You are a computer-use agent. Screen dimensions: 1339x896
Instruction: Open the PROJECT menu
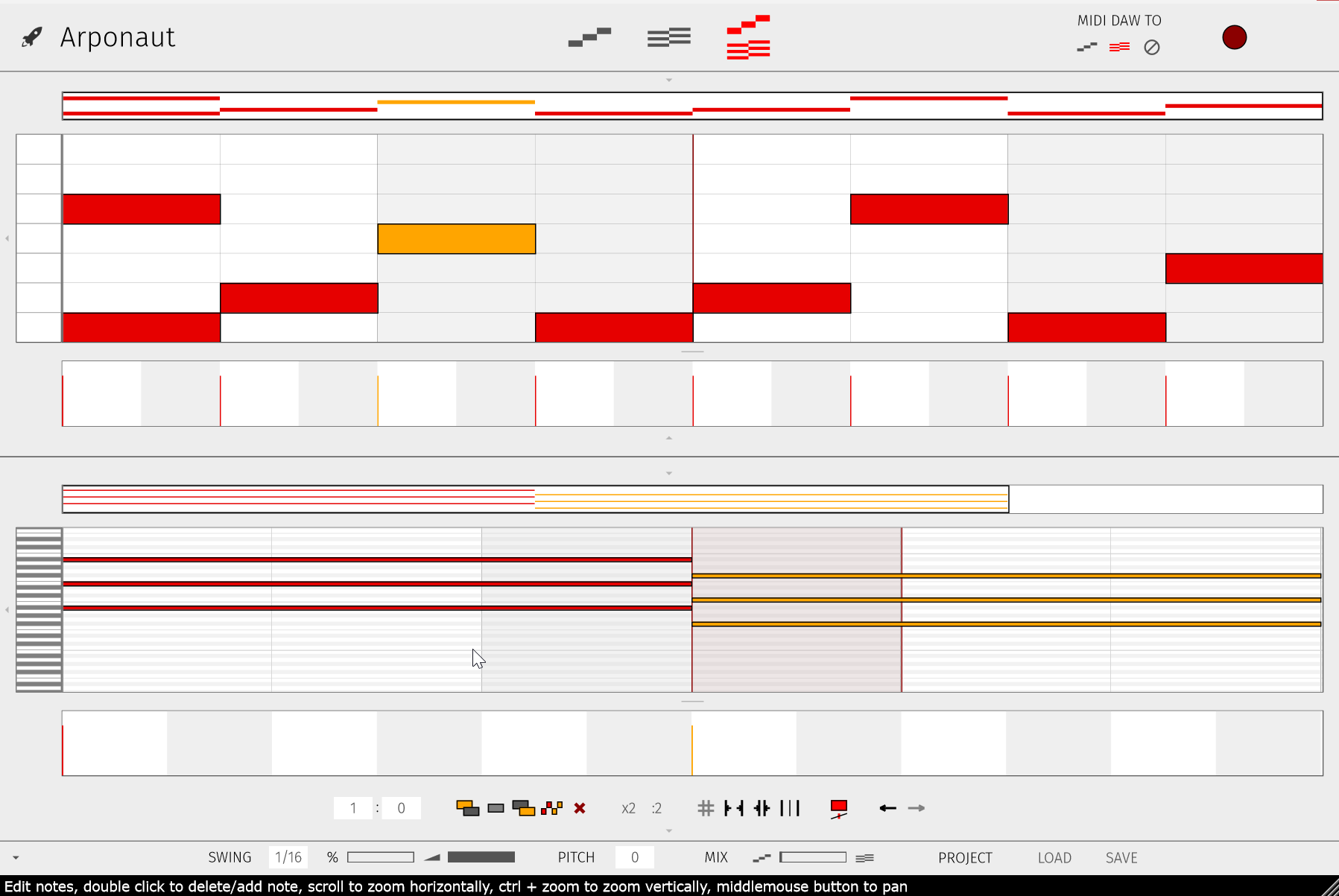coord(965,857)
